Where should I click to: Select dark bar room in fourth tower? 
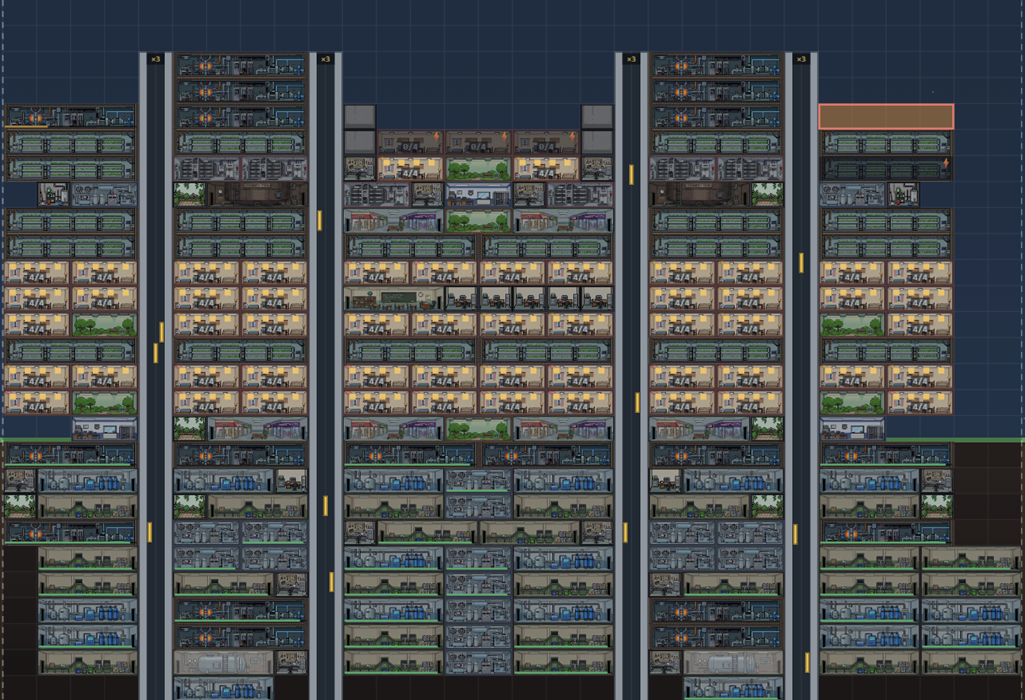(x=699, y=195)
